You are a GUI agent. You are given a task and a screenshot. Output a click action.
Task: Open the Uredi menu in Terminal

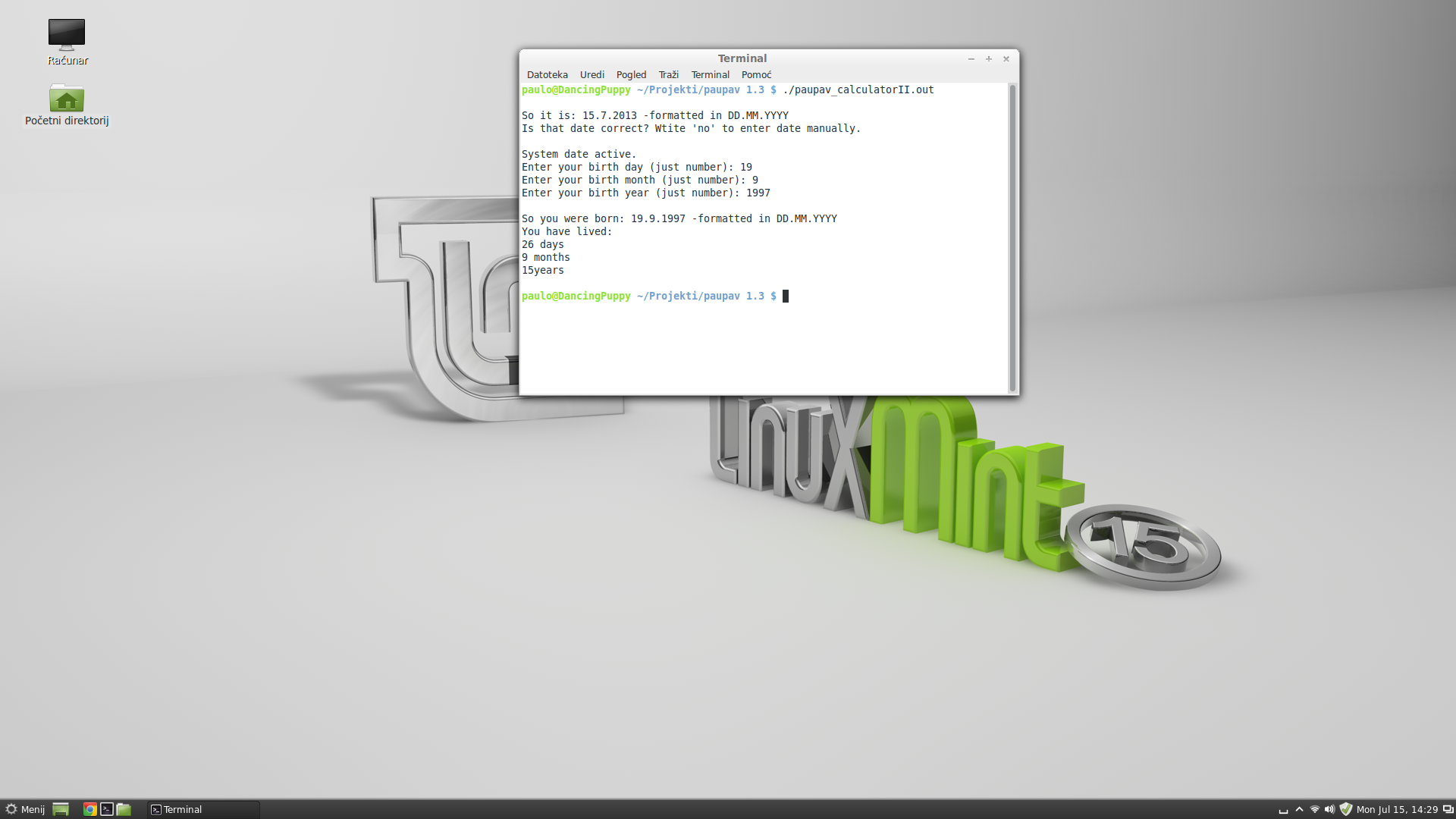coord(591,74)
